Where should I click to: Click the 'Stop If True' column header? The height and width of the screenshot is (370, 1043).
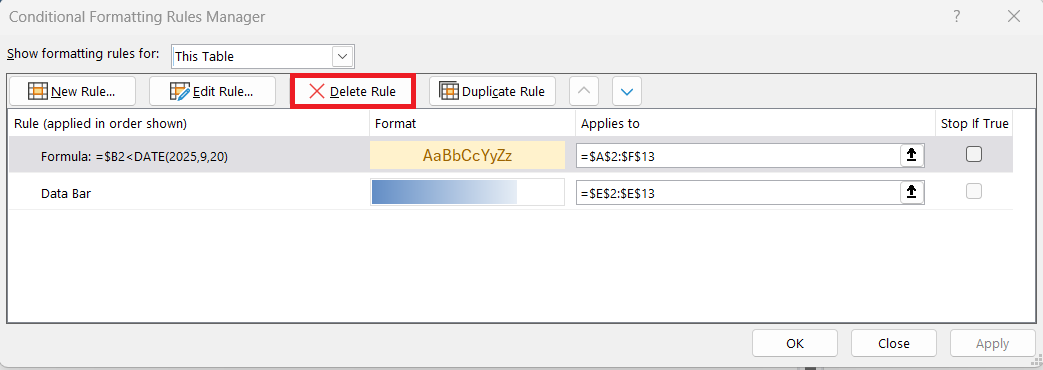(x=974, y=123)
